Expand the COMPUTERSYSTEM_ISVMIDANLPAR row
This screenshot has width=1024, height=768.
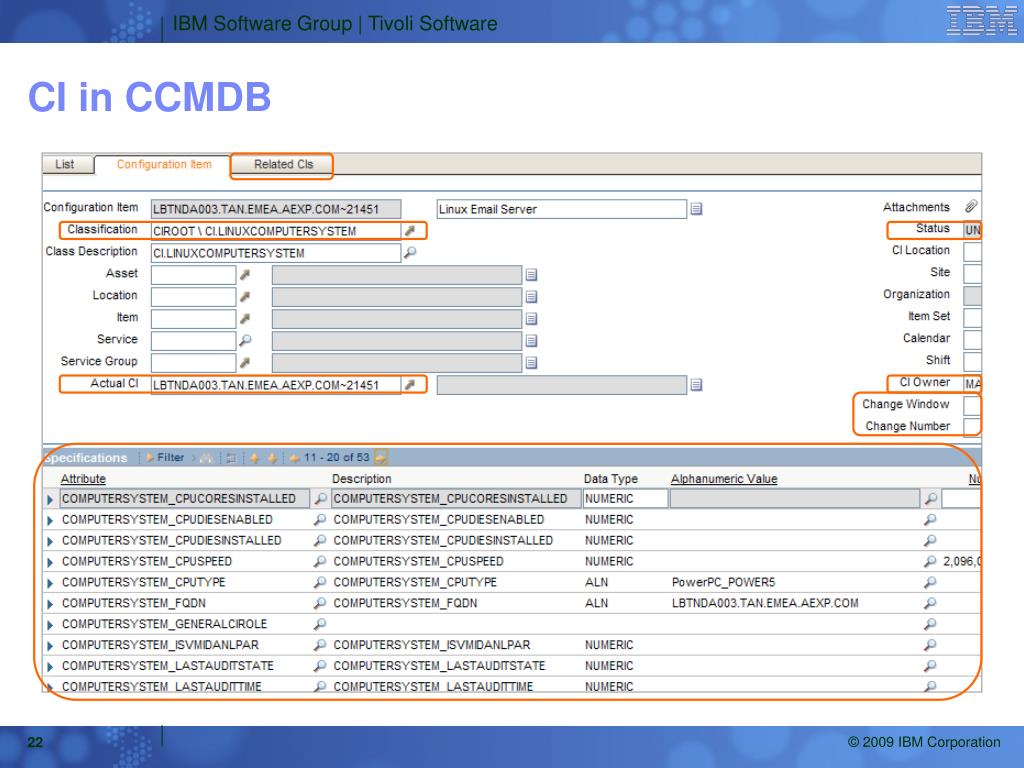[50, 646]
